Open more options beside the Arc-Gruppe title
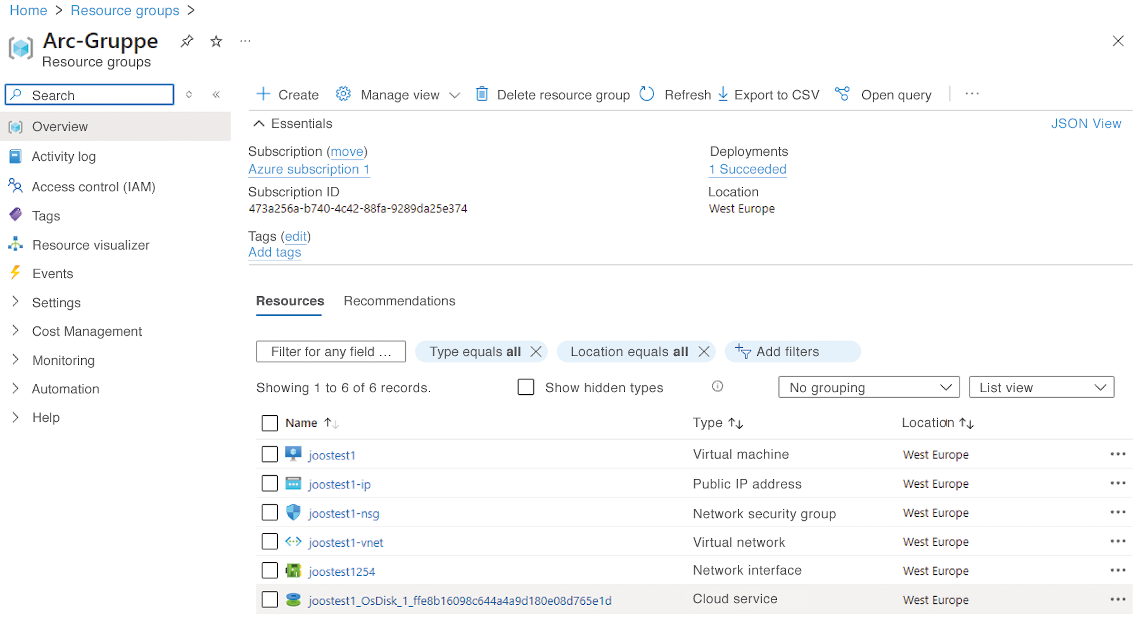This screenshot has width=1140, height=626. pos(246,41)
